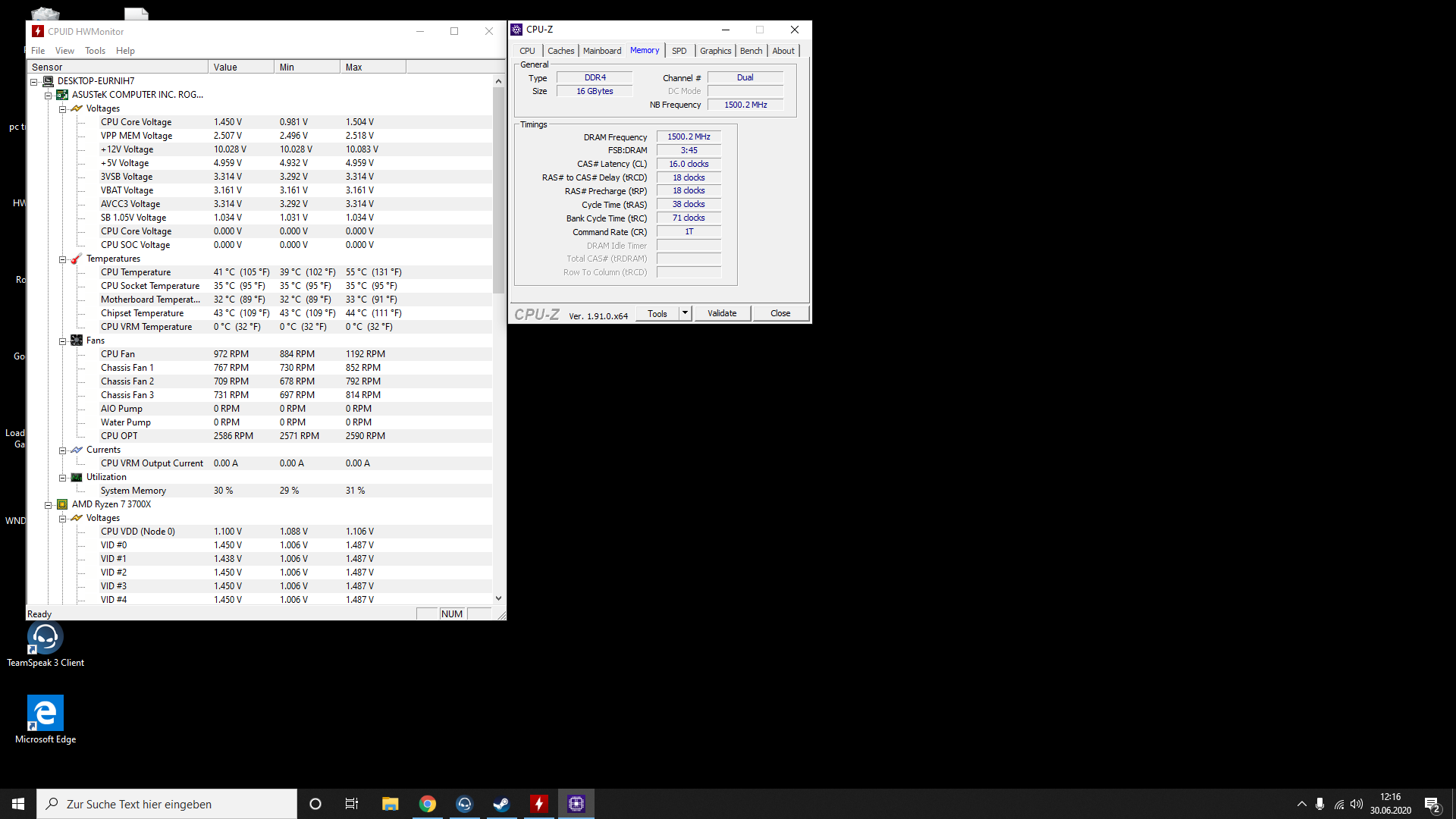Collapse the Voltages tree node under ASUSTeK
The image size is (1456, 819).
[63, 109]
